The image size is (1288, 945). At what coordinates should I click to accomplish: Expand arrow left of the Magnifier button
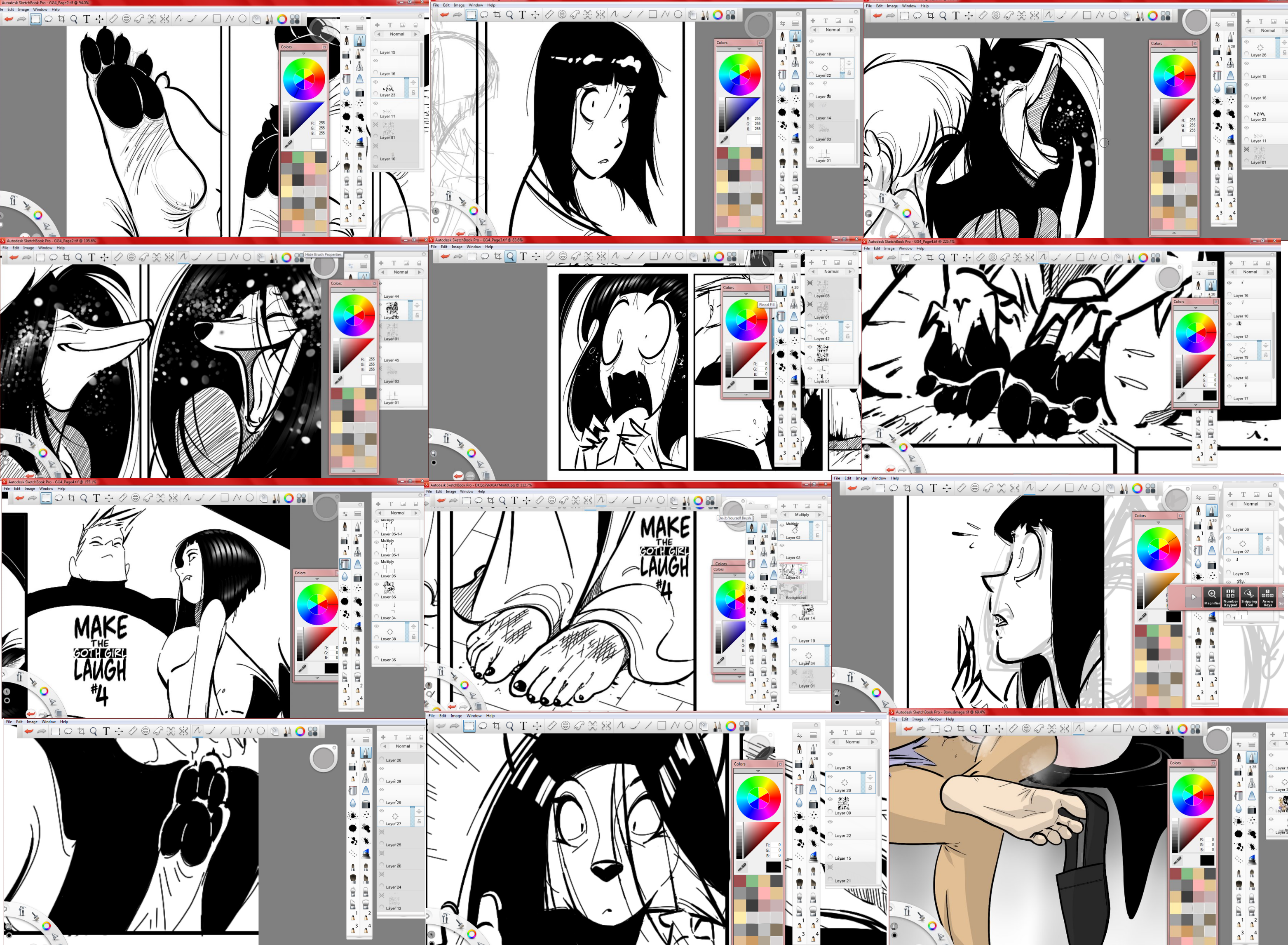pos(1193,597)
